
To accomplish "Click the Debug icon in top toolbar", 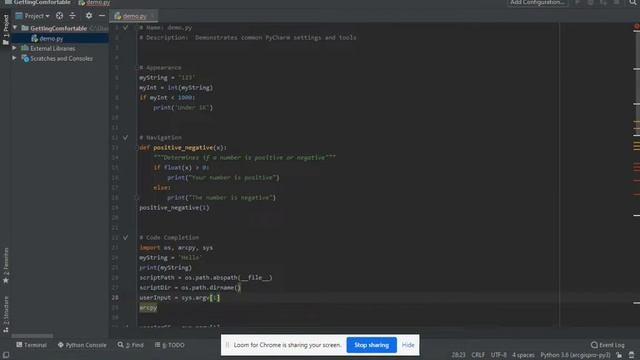I will 590,2.
